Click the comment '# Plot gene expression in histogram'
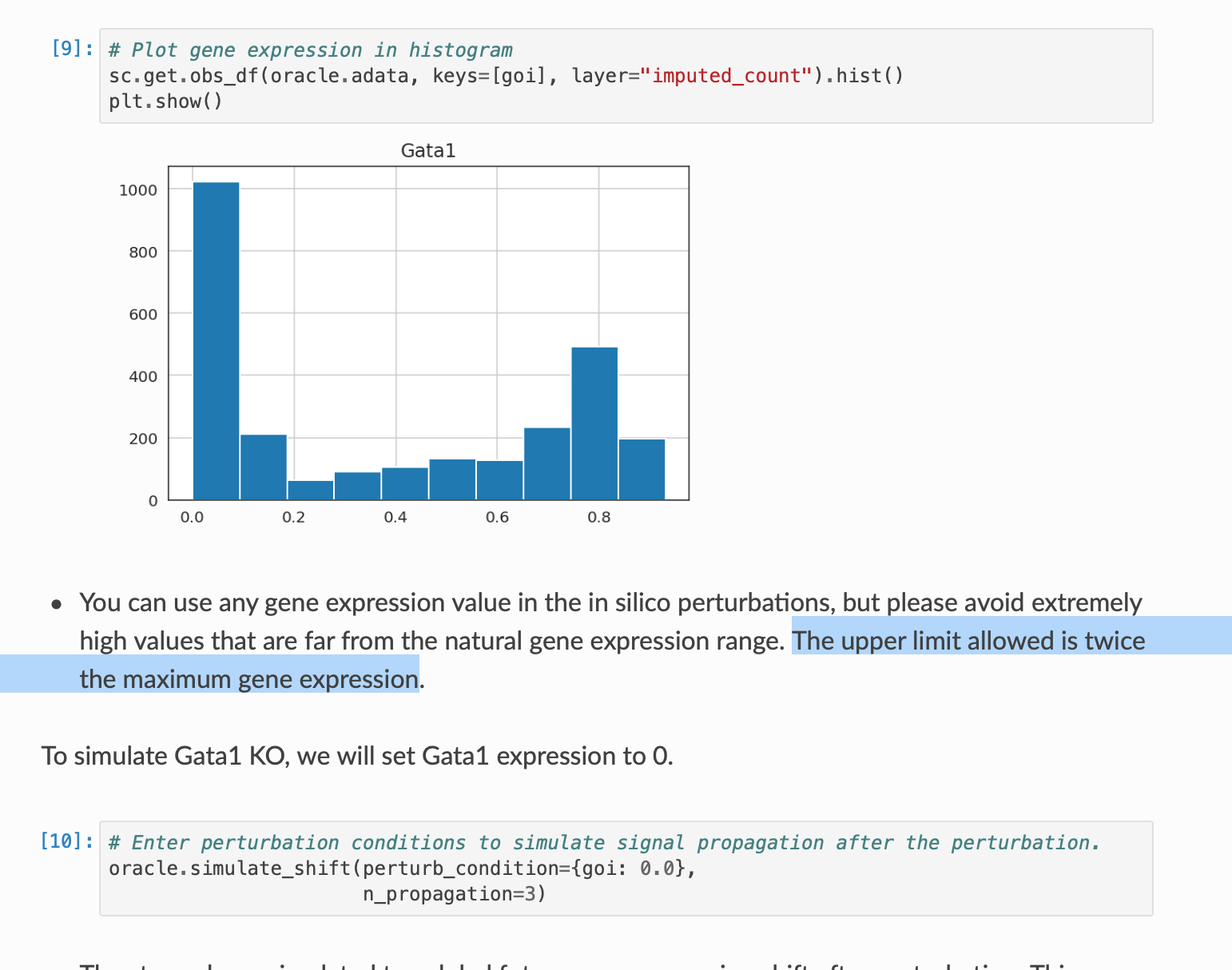Image resolution: width=1232 pixels, height=970 pixels. coord(310,49)
